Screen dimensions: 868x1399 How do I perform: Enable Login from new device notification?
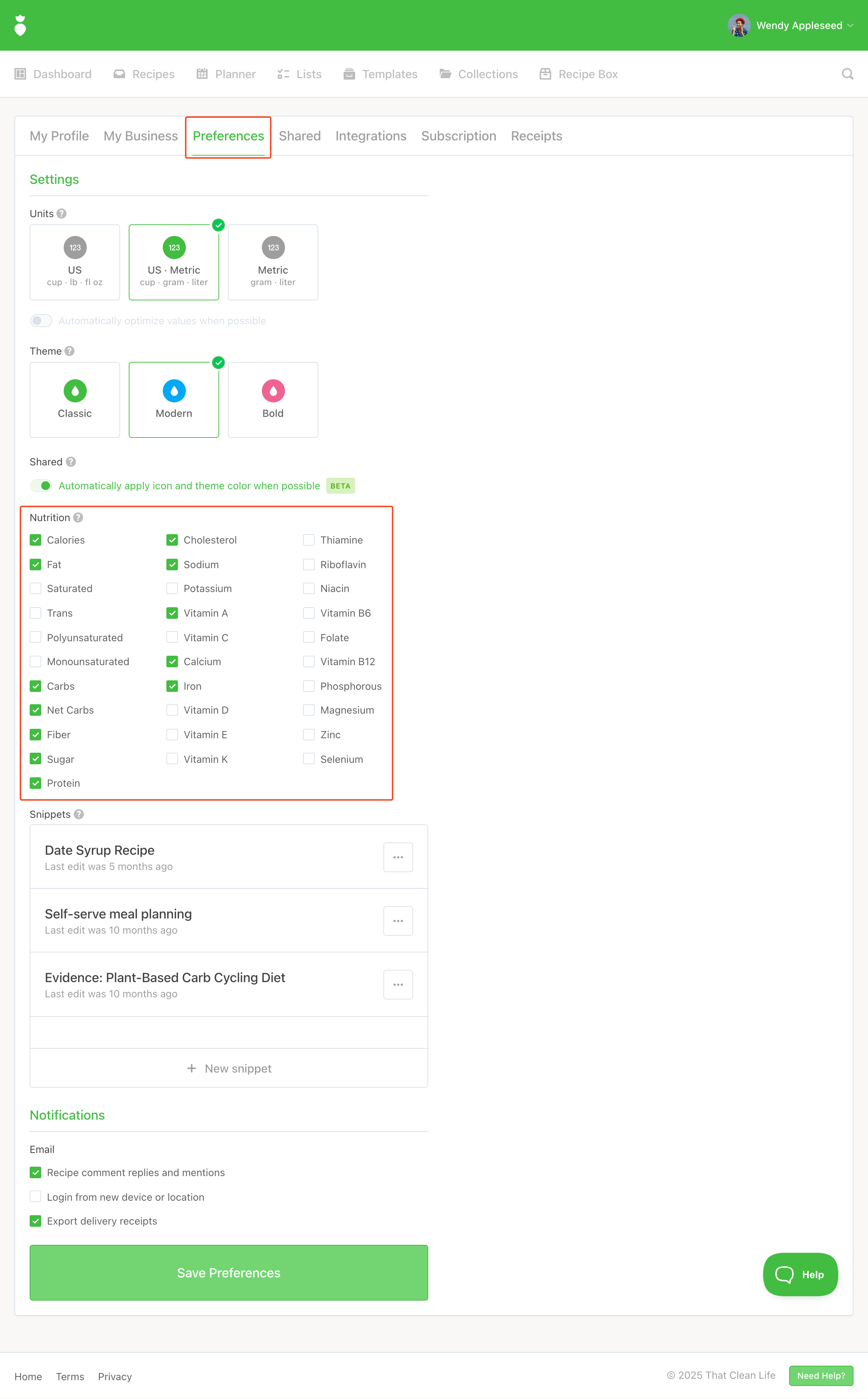pyautogui.click(x=35, y=1197)
